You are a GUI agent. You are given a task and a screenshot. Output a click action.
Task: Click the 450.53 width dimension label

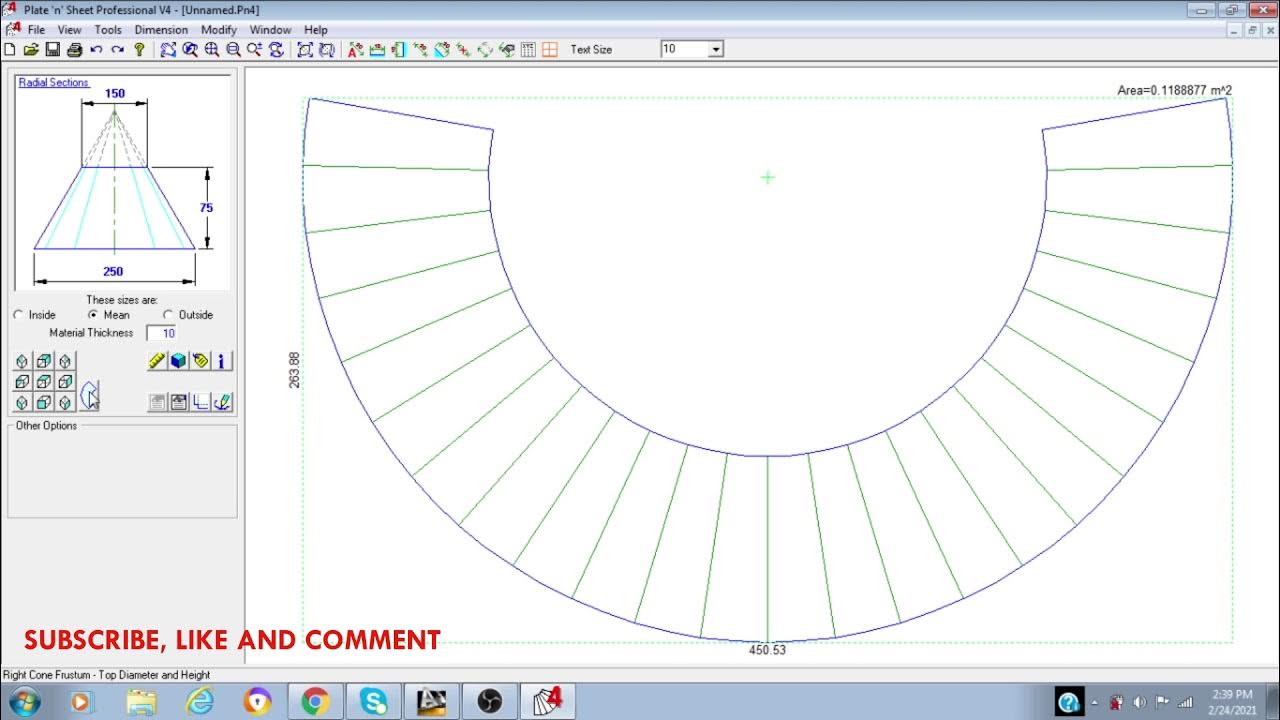coord(767,650)
